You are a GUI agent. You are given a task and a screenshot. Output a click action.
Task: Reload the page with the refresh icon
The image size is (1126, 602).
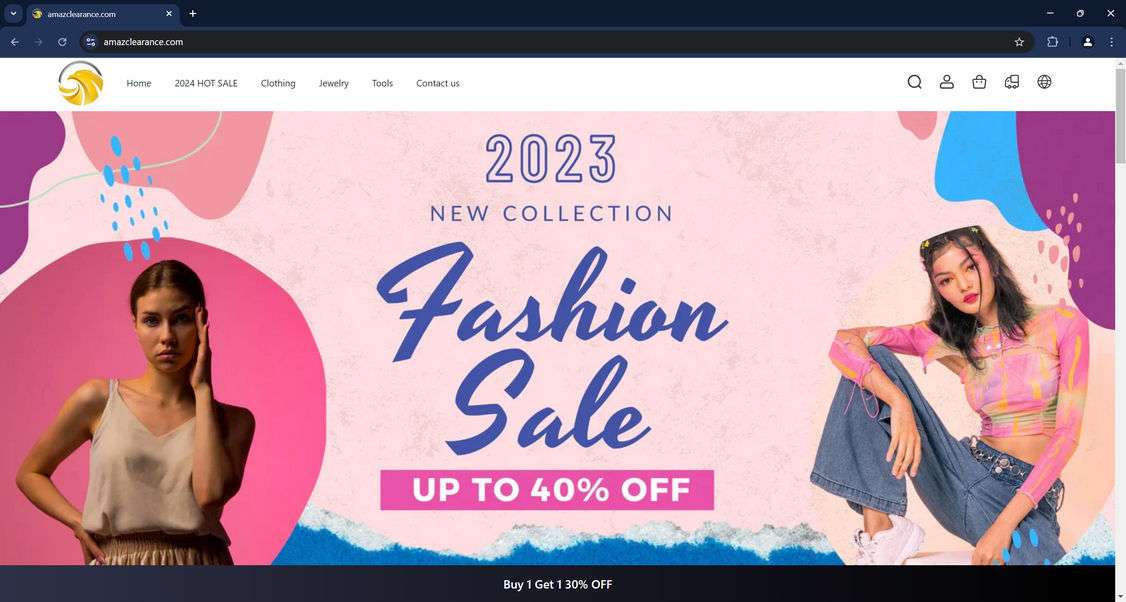pos(62,42)
